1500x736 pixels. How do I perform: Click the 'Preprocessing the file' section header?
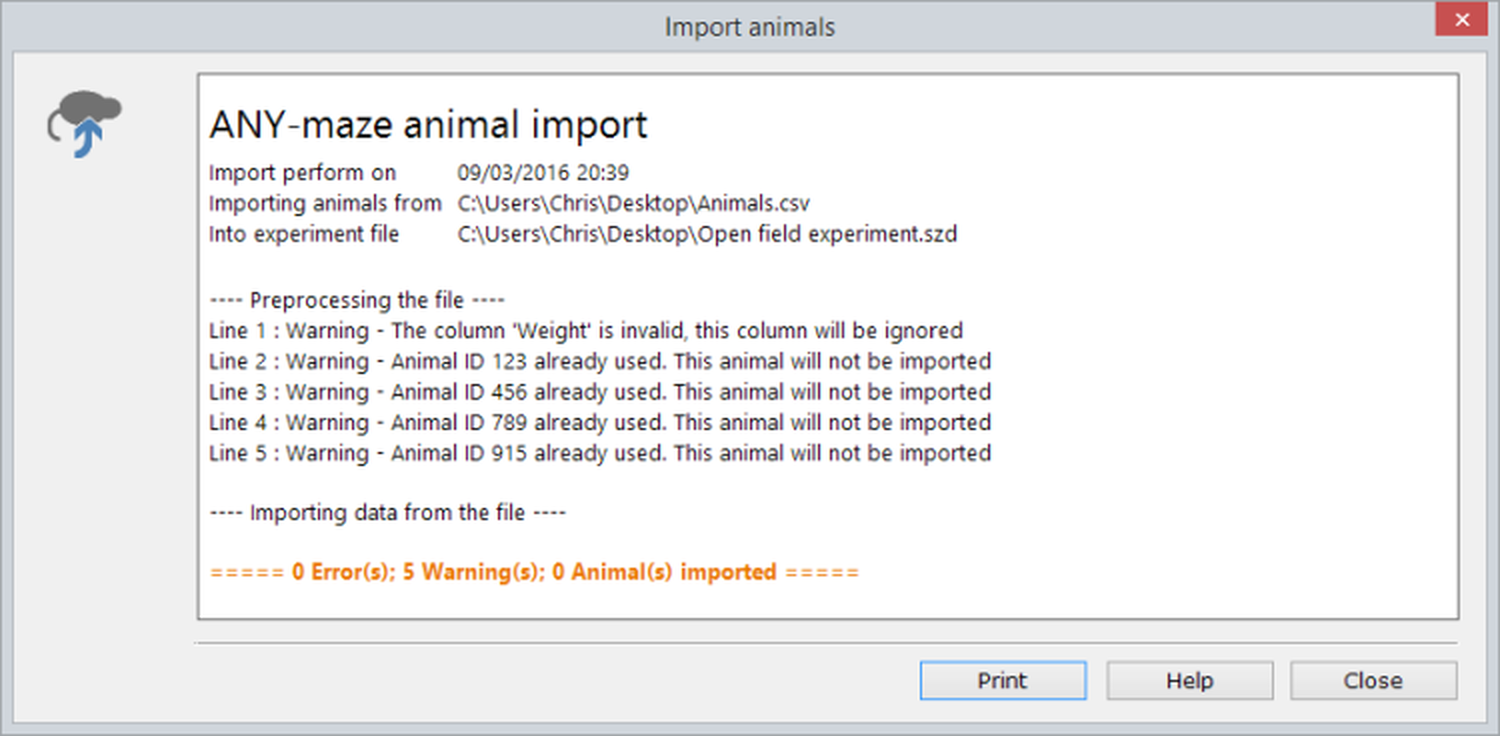tap(357, 300)
